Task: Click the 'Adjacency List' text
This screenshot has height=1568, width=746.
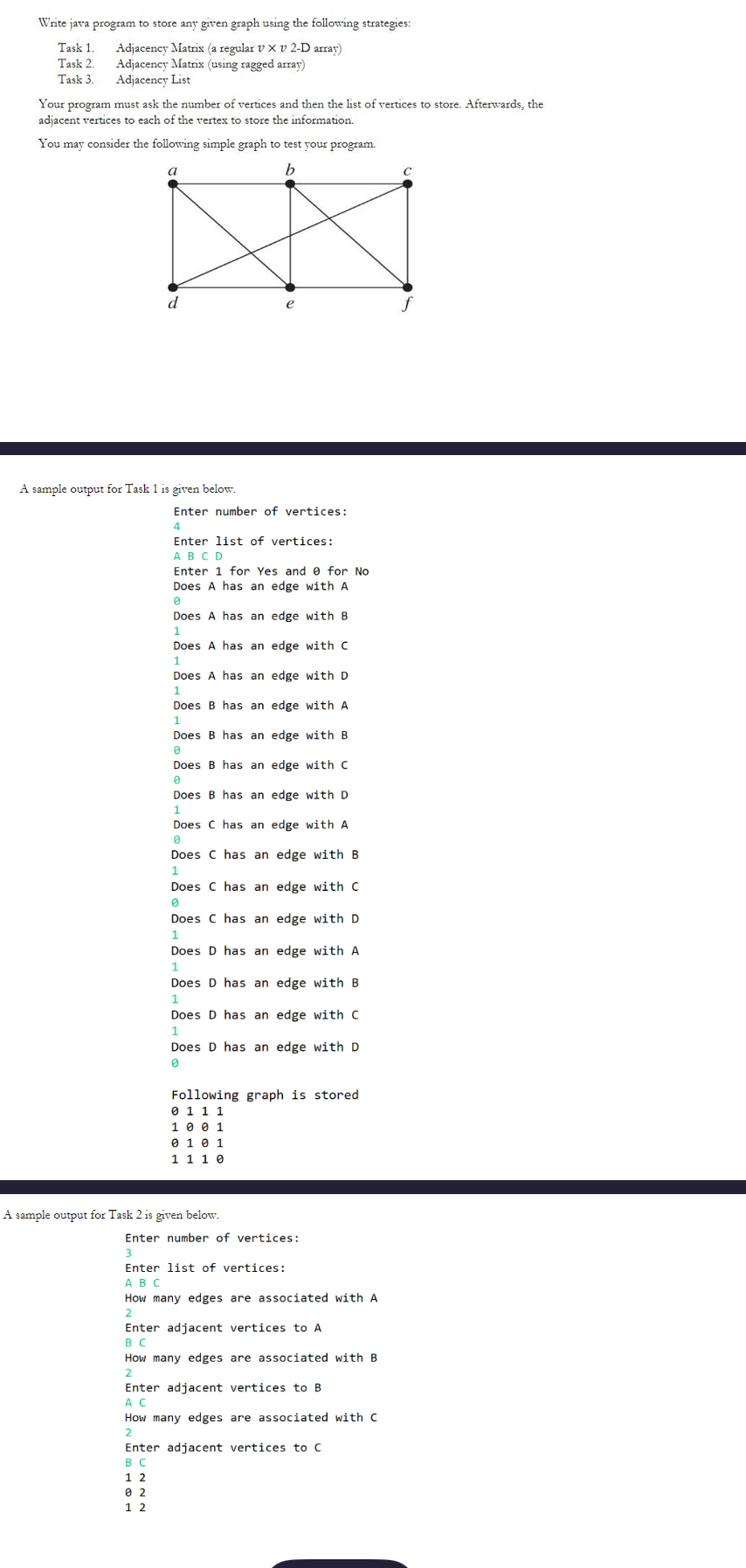Action: pyautogui.click(x=153, y=79)
